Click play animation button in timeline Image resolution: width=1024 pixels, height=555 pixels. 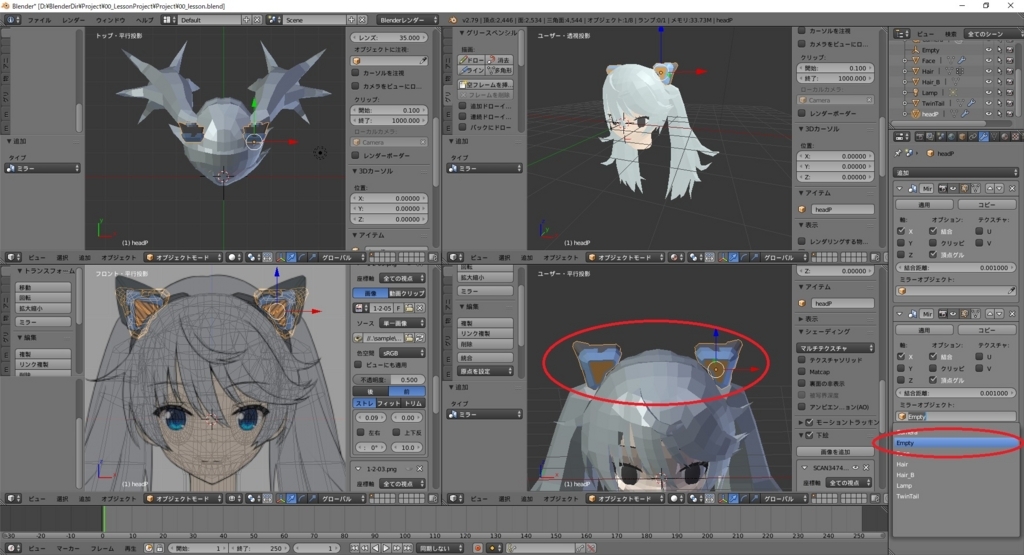point(386,548)
